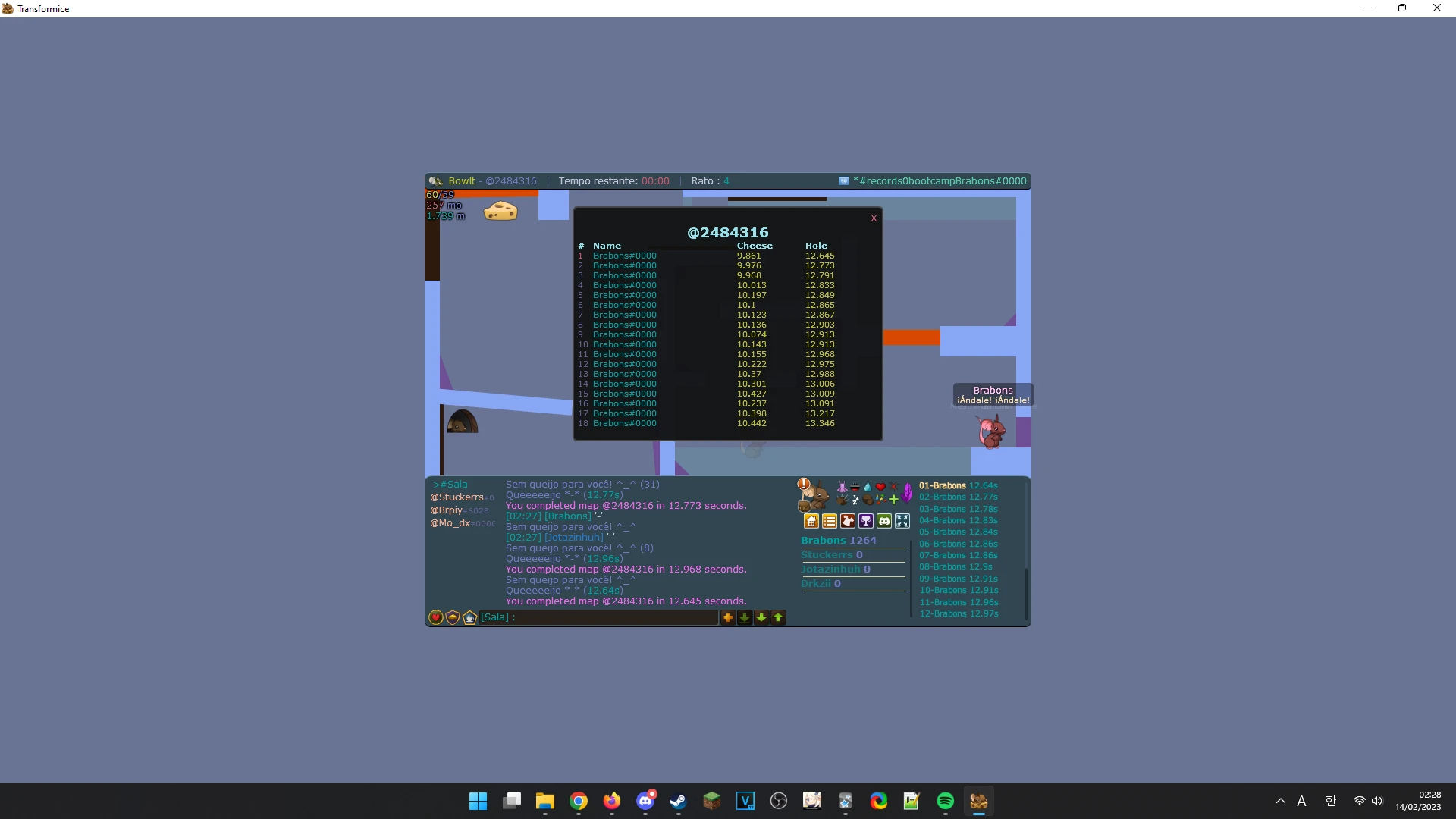Image resolution: width=1456 pixels, height=819 pixels.
Task: Open the tribe shield icon
Action: [x=453, y=618]
